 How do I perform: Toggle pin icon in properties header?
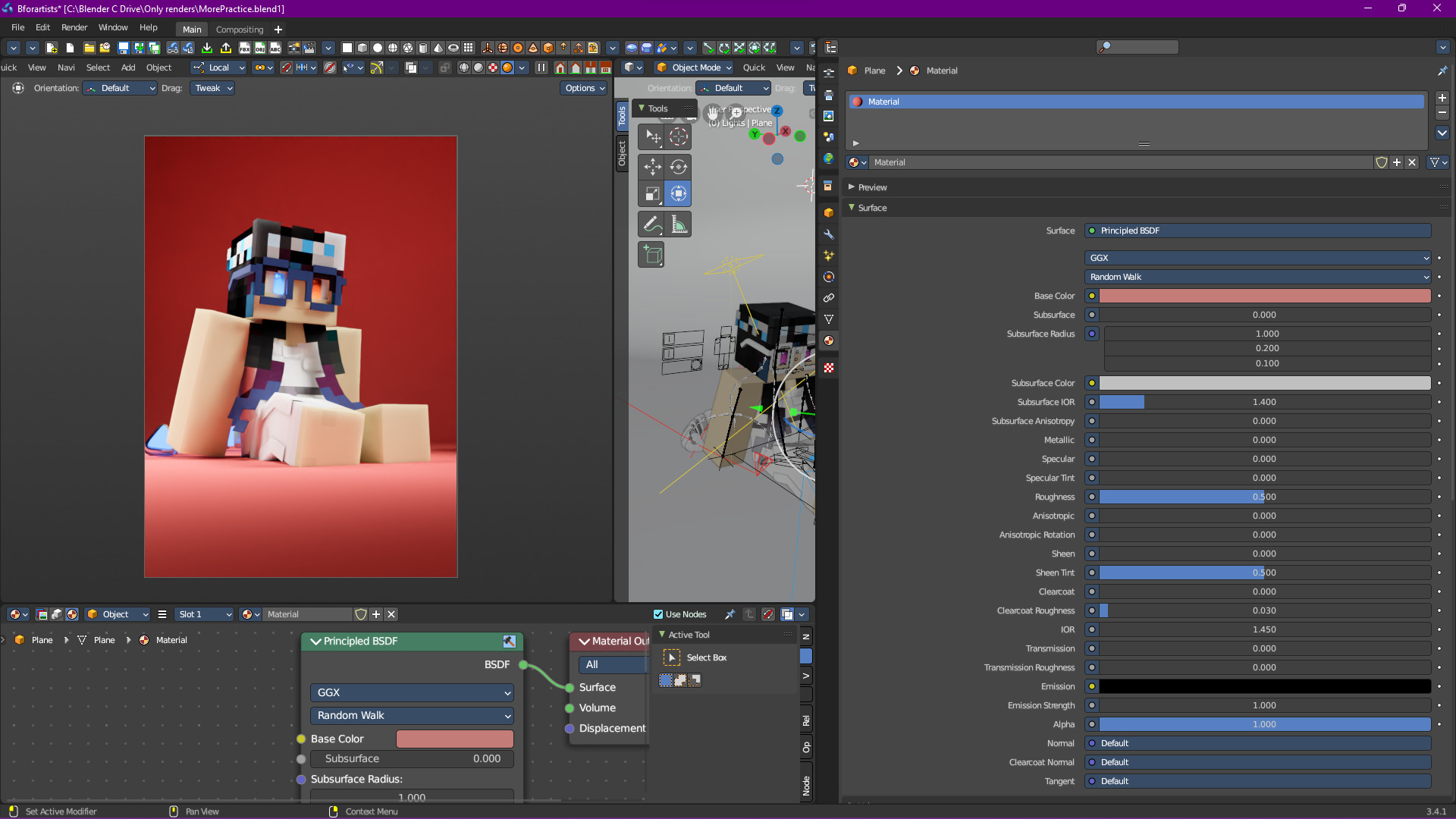pyautogui.click(x=1442, y=71)
